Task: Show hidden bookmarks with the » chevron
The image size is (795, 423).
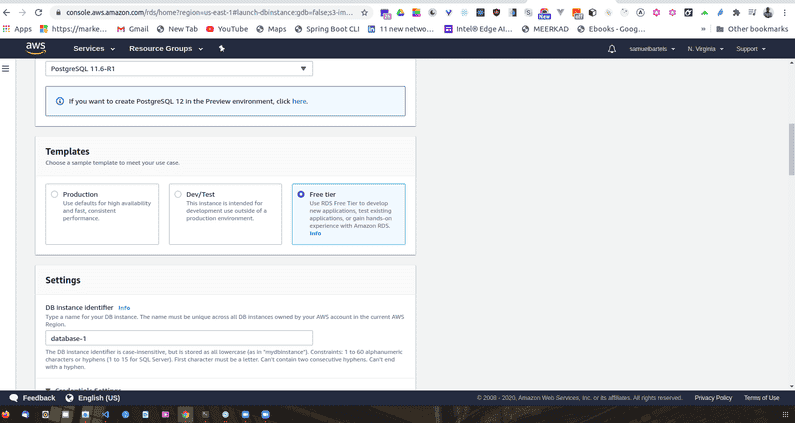Action: (703, 29)
